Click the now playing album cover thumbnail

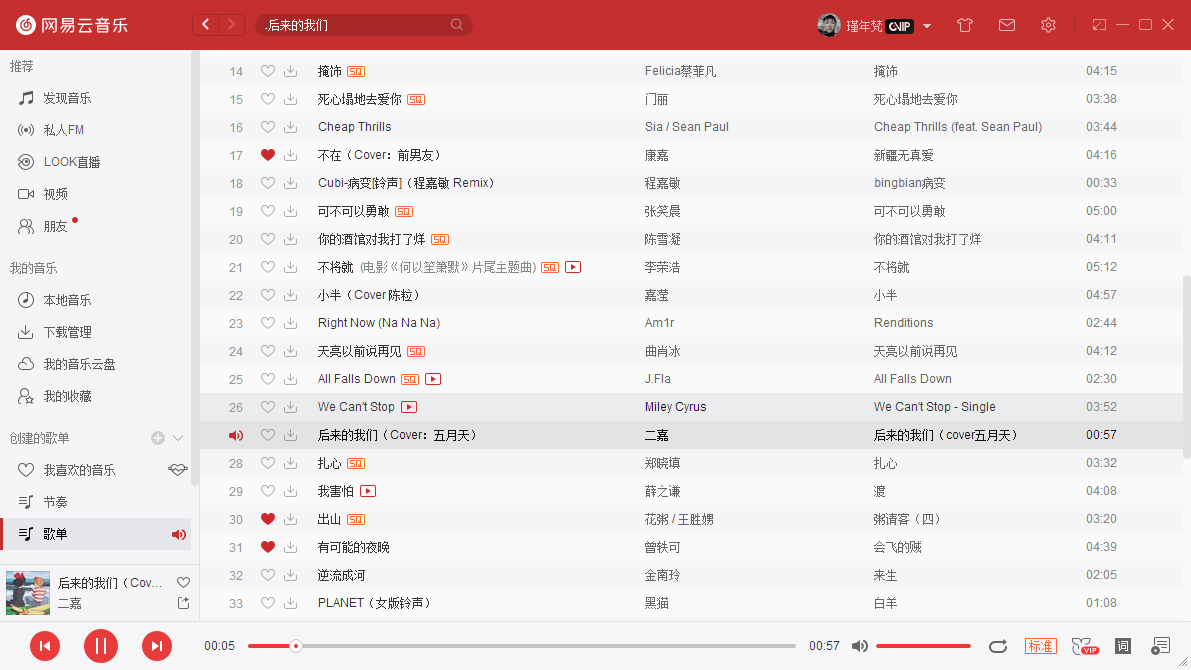tap(28, 593)
